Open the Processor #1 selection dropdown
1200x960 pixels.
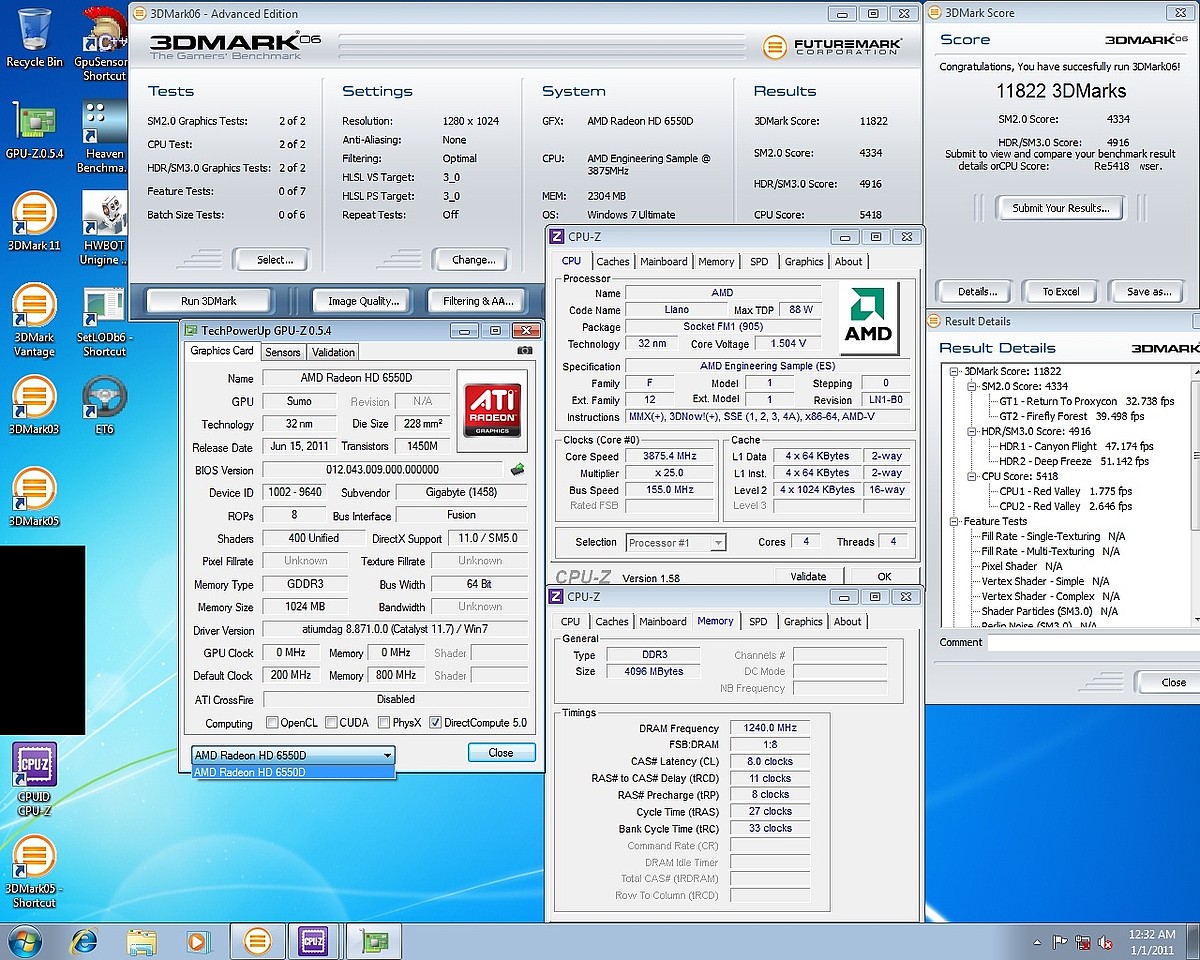coord(676,542)
